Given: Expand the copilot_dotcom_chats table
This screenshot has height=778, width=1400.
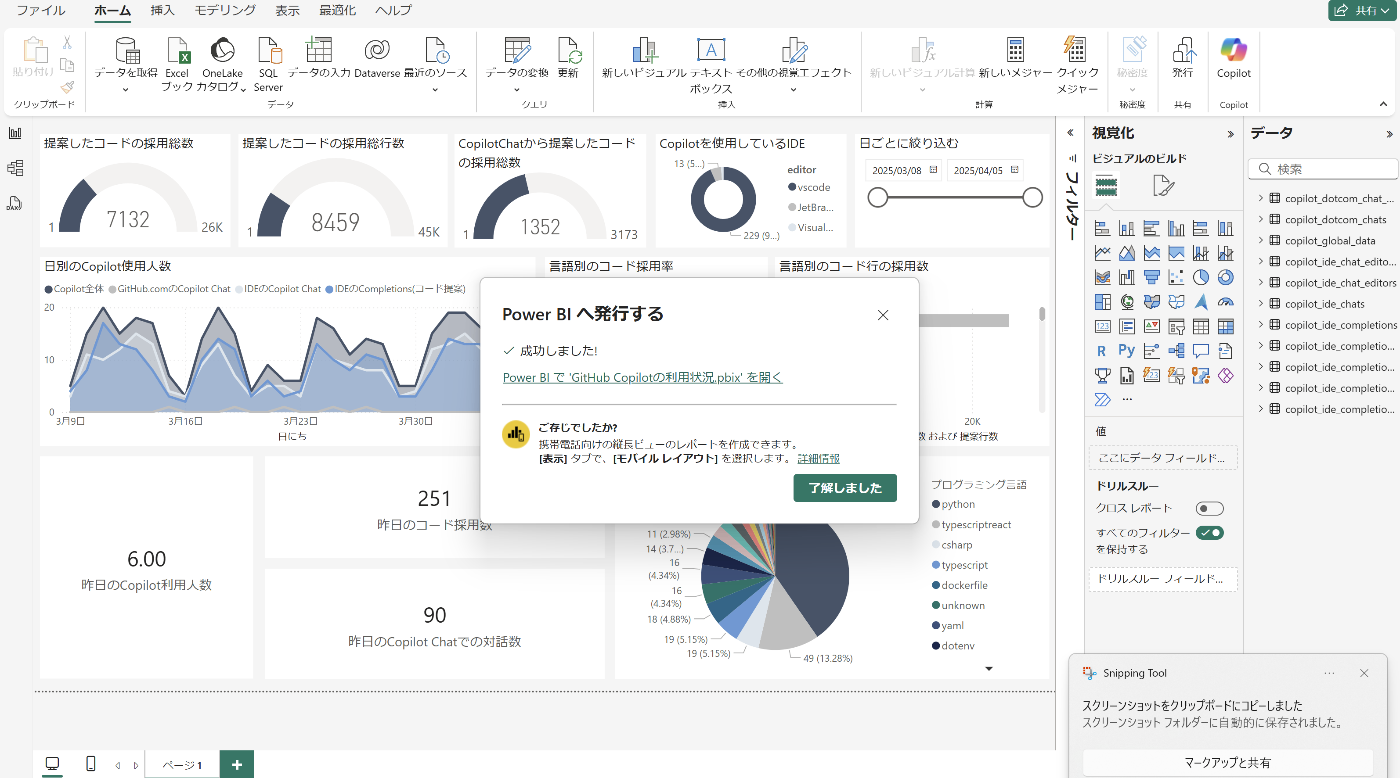Looking at the screenshot, I should click(1261, 219).
